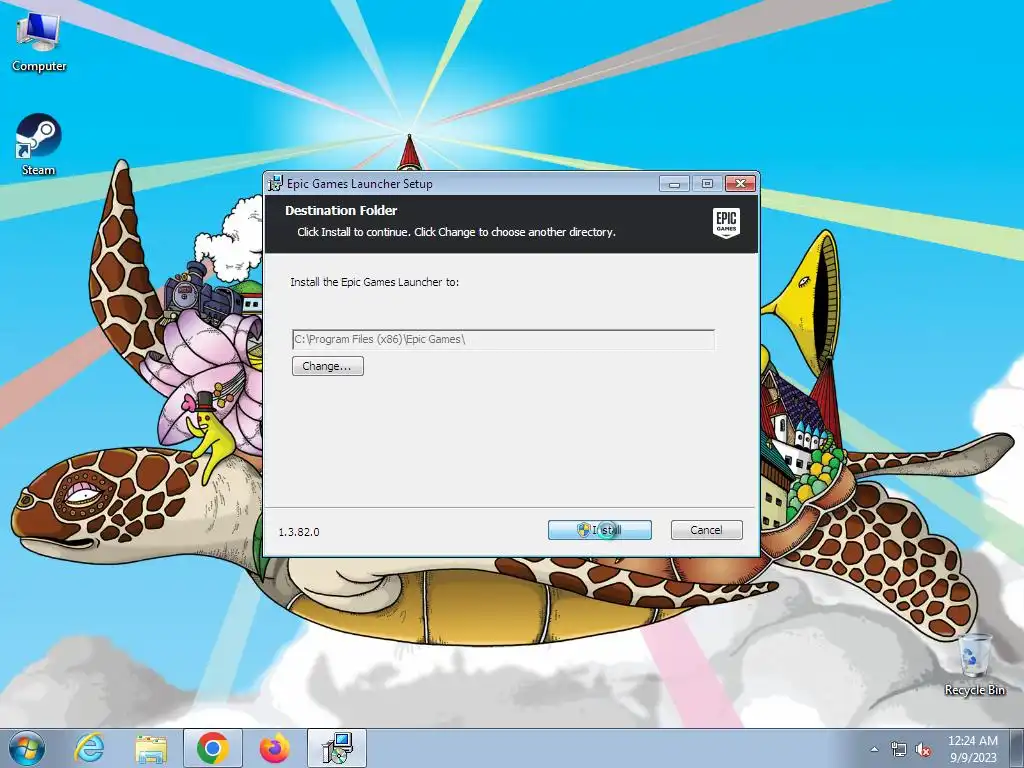Click "Install the Epic Games Launcher to:" label
This screenshot has height=768, width=1024.
374,282
